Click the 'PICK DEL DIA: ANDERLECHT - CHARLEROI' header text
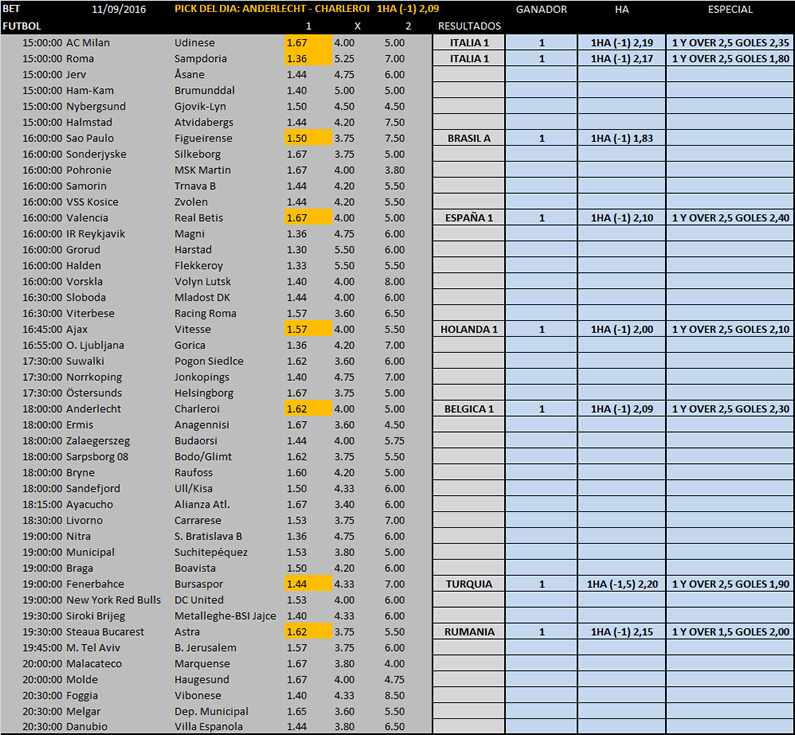 coord(272,9)
